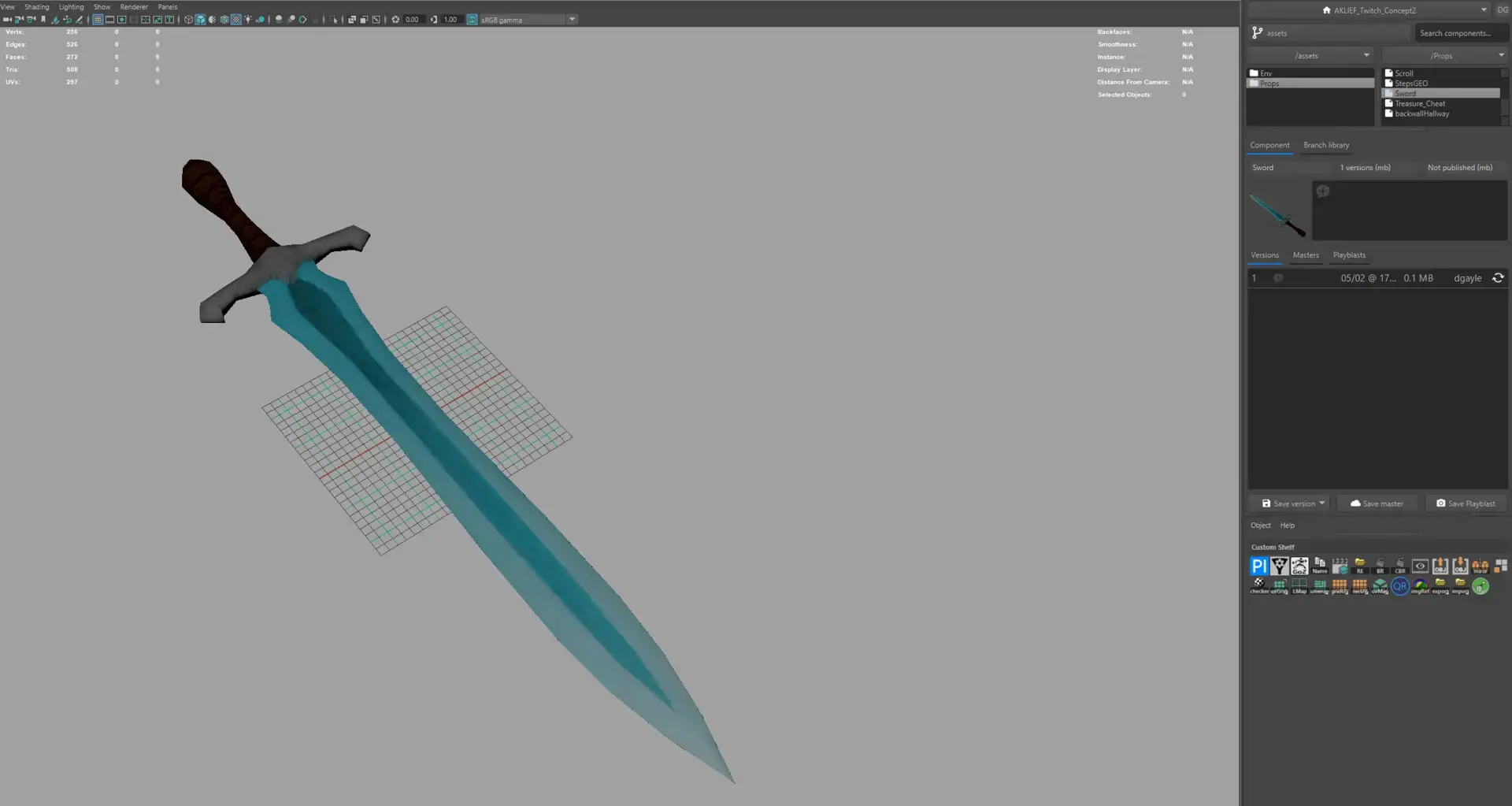The height and width of the screenshot is (806, 1512).
Task: Click the Search components field
Action: point(1459,33)
